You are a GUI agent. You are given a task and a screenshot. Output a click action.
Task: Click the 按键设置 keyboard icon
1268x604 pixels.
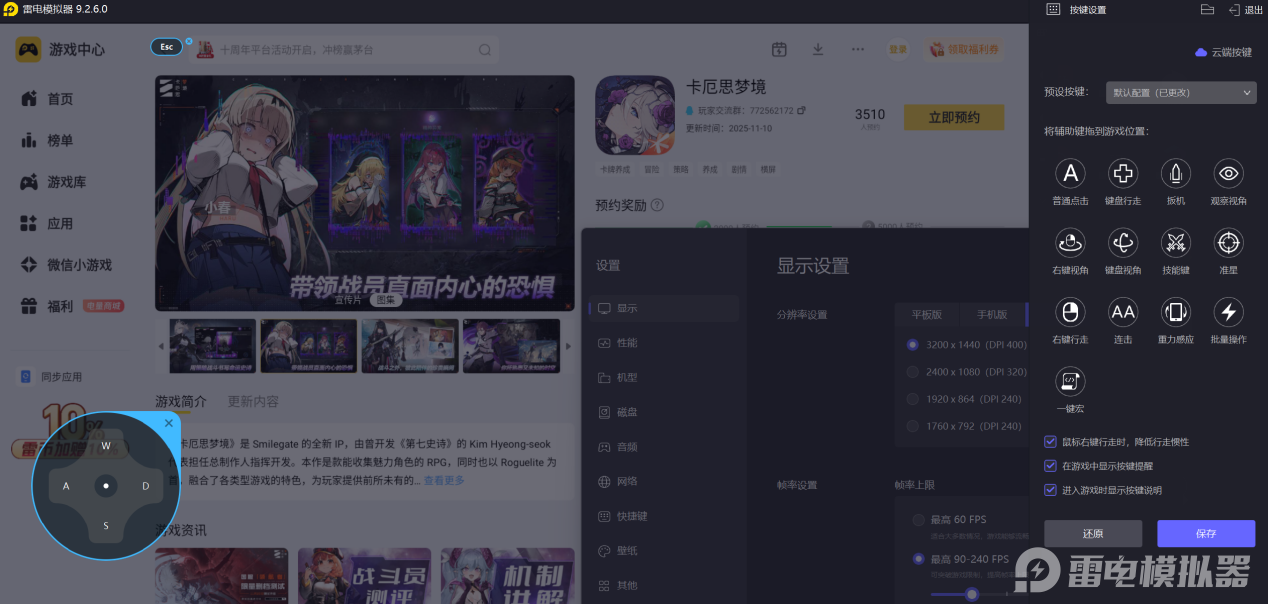pos(1053,9)
